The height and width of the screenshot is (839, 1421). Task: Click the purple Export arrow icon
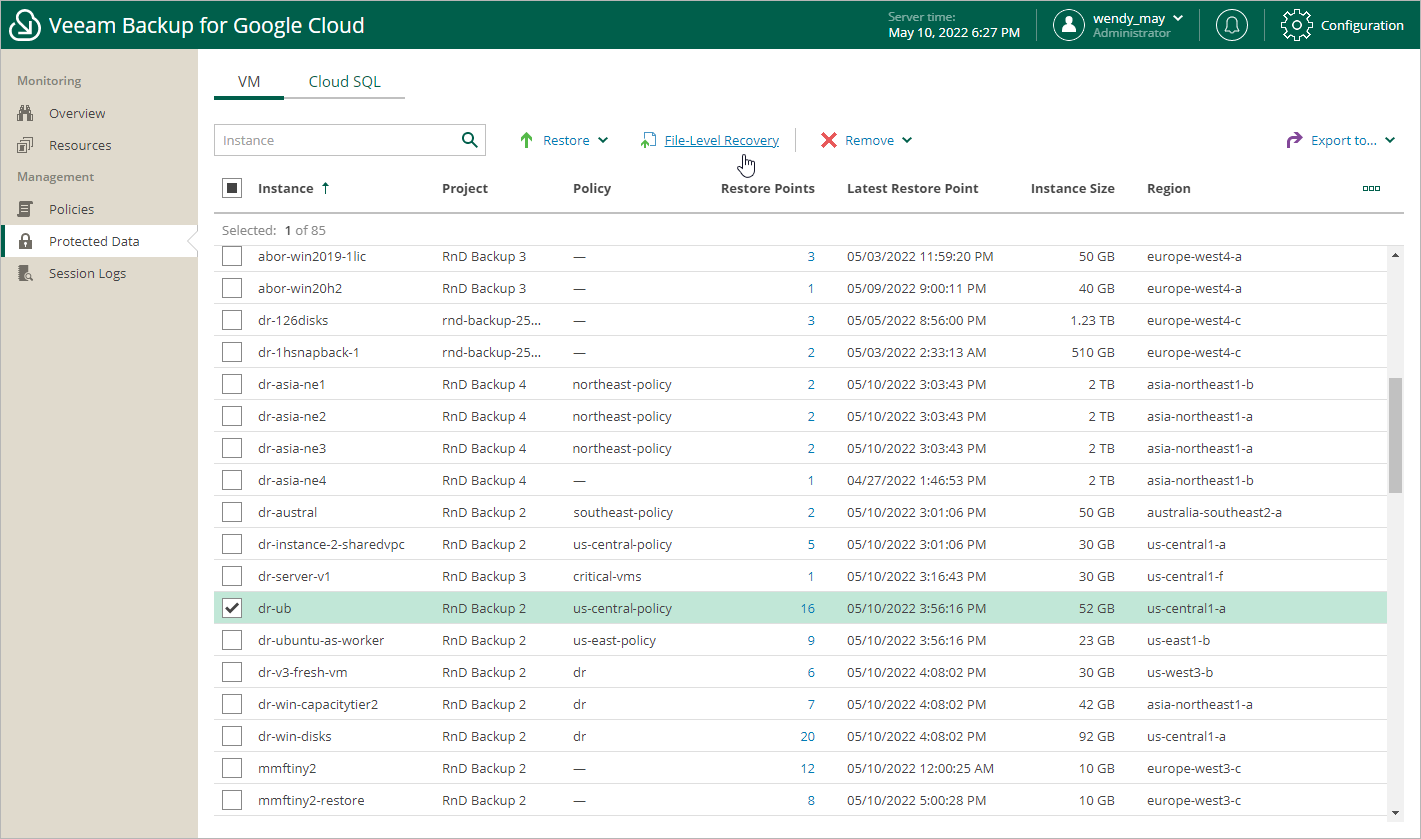[1294, 140]
